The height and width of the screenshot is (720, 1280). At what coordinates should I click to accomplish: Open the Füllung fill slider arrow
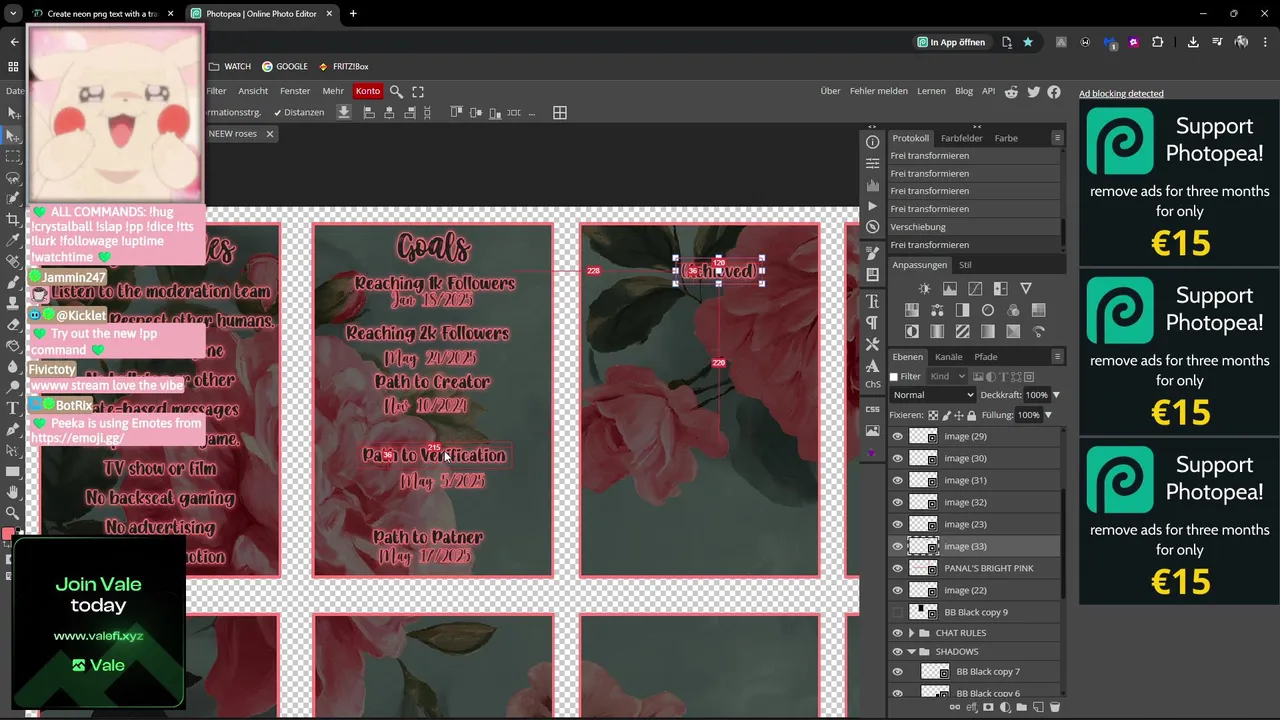pos(1048,415)
